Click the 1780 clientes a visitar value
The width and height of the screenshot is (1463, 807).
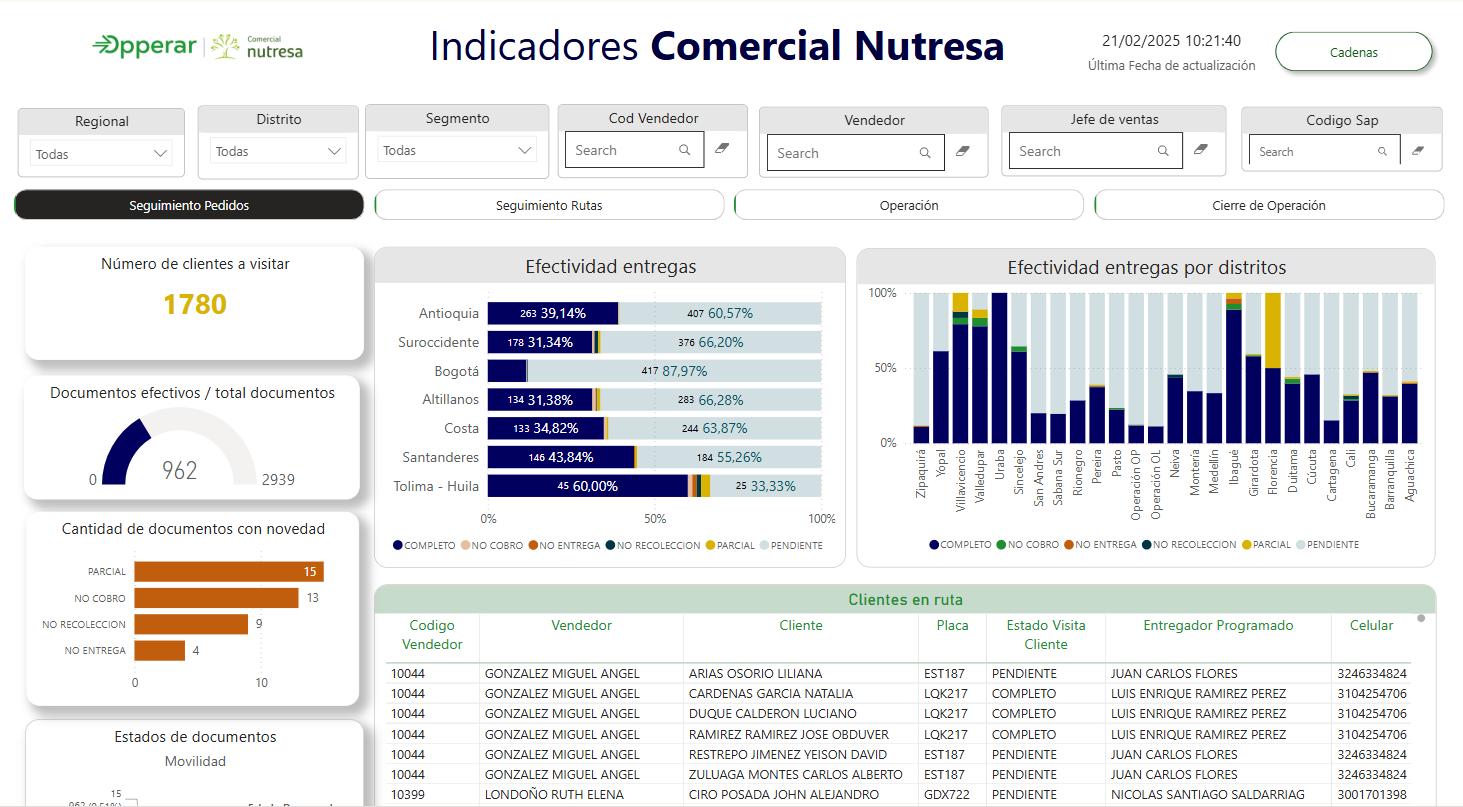195,304
